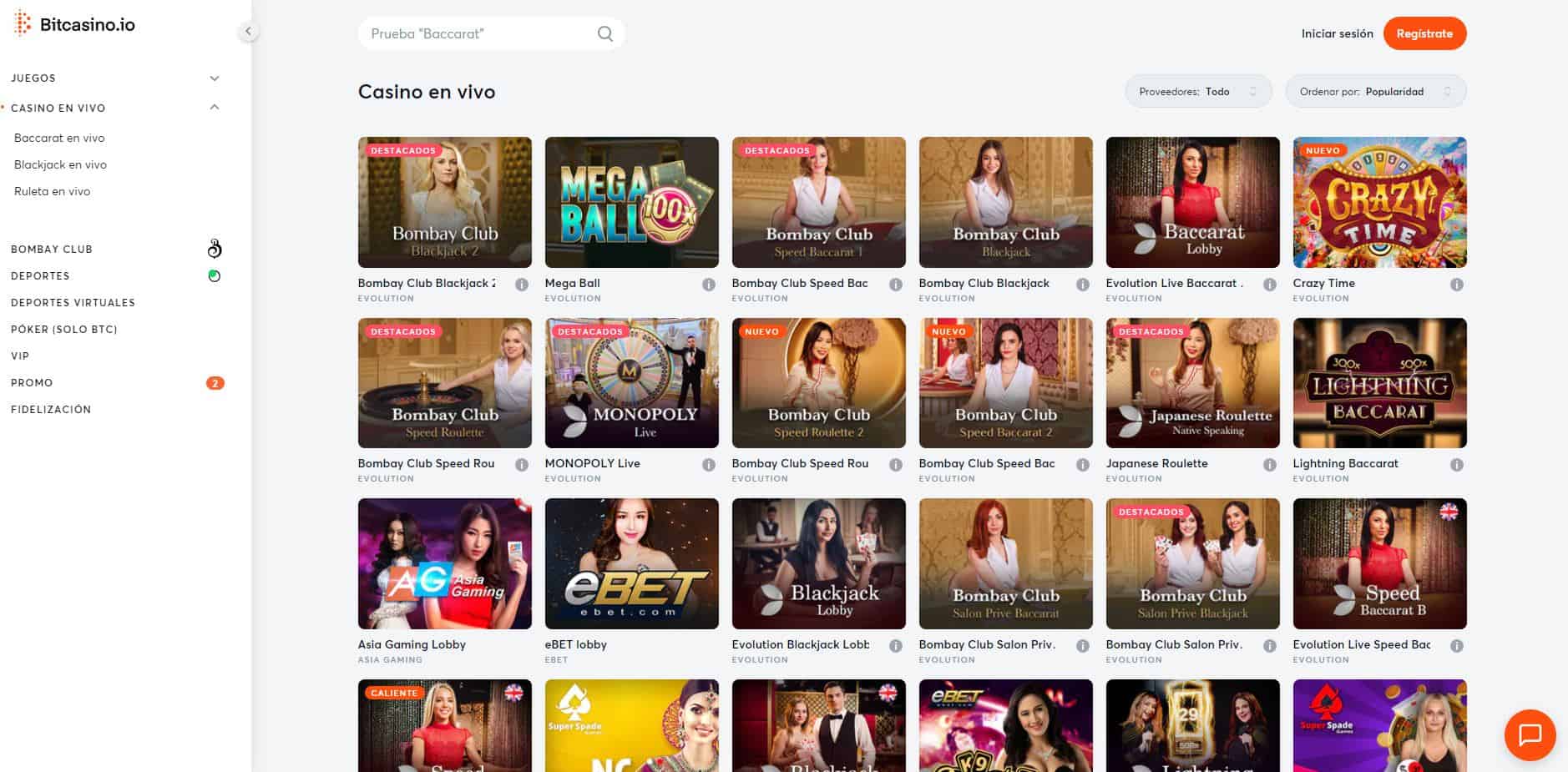Click the Japanese Roulette title link
Image resolution: width=1568 pixels, height=772 pixels.
1156,463
